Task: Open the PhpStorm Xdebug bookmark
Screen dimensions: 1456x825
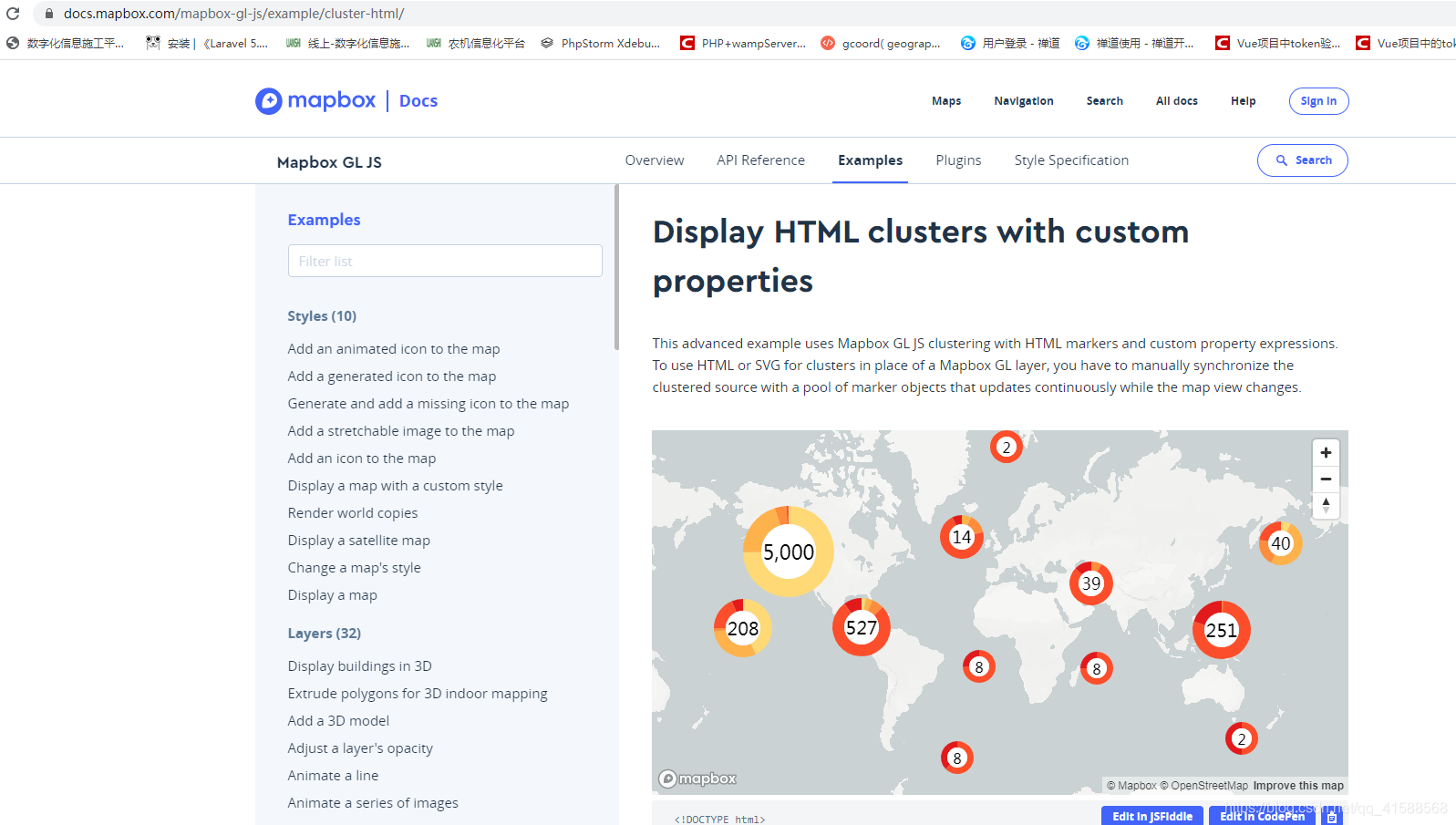Action: (x=600, y=43)
